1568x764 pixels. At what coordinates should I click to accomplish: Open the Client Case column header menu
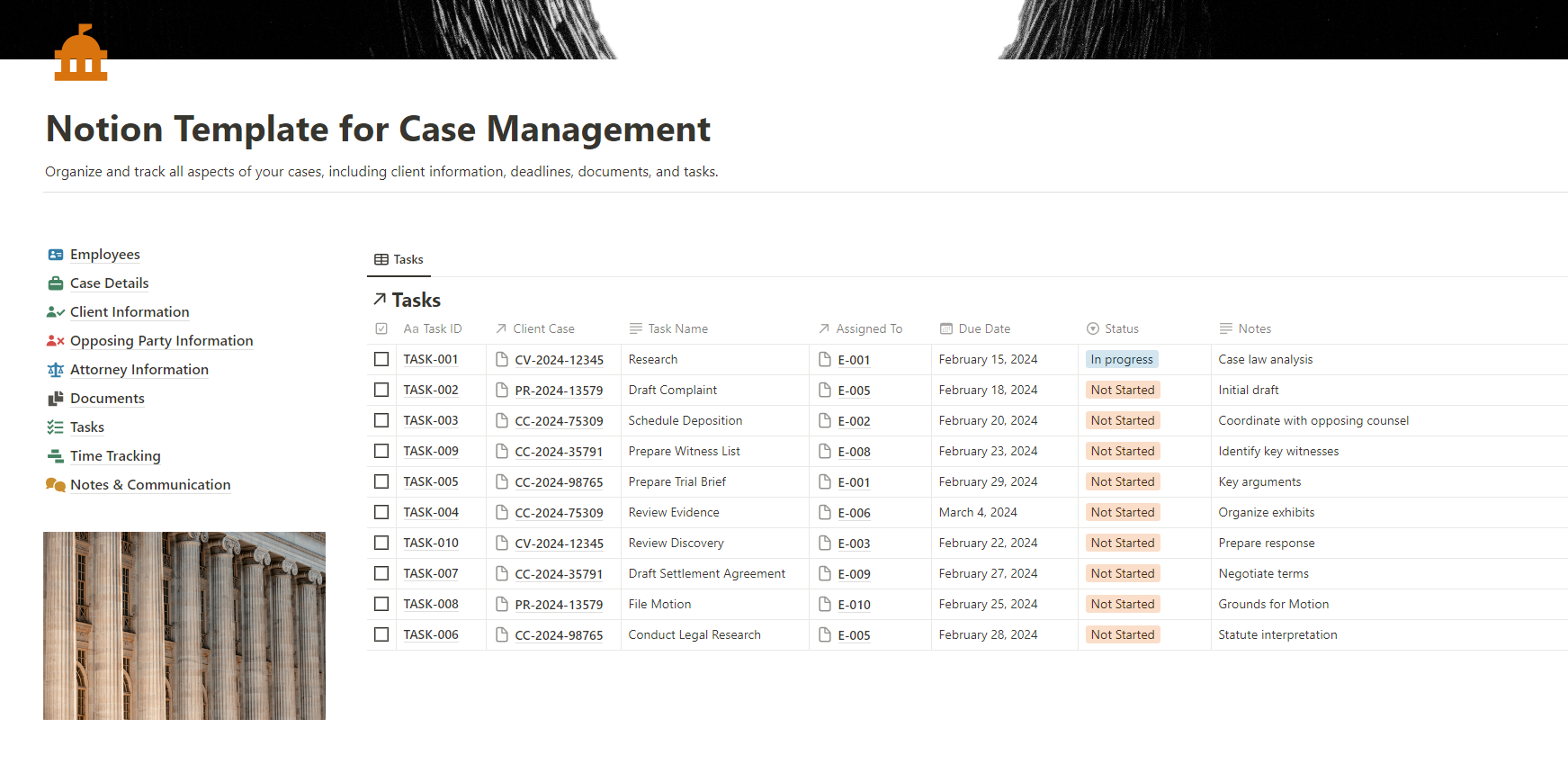(534, 328)
